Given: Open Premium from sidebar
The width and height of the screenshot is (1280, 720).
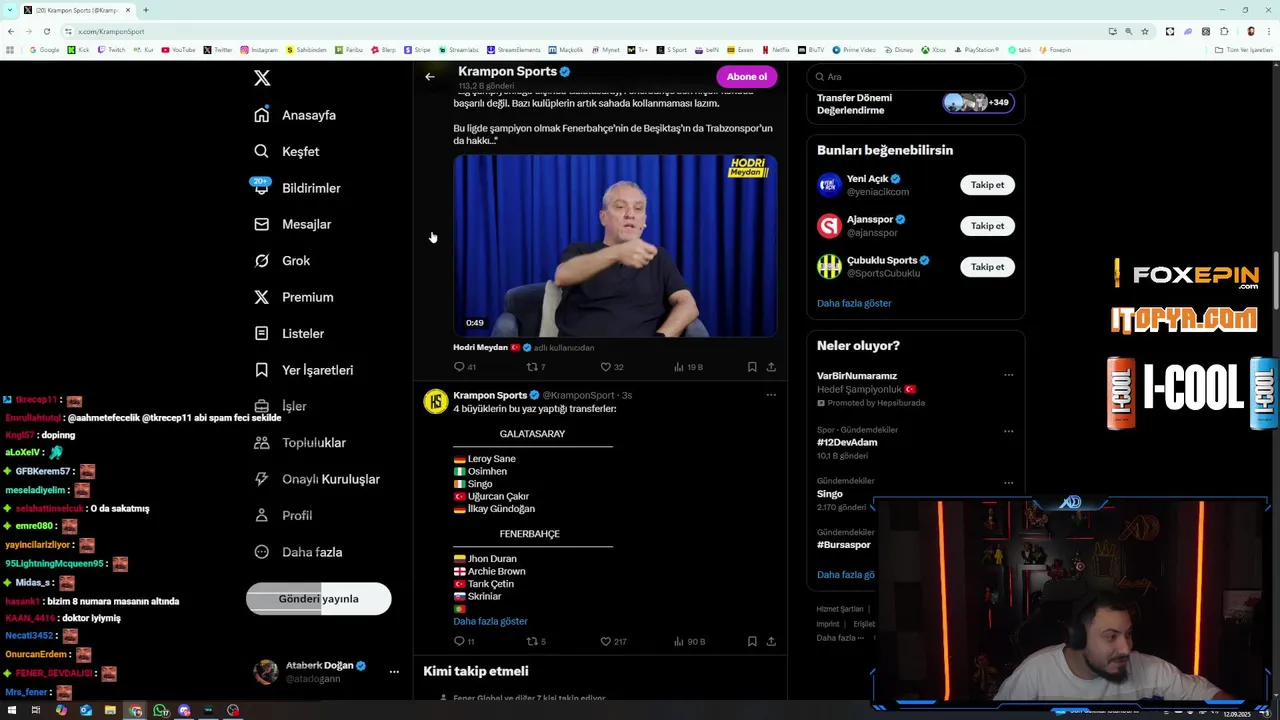Looking at the screenshot, I should 293,297.
